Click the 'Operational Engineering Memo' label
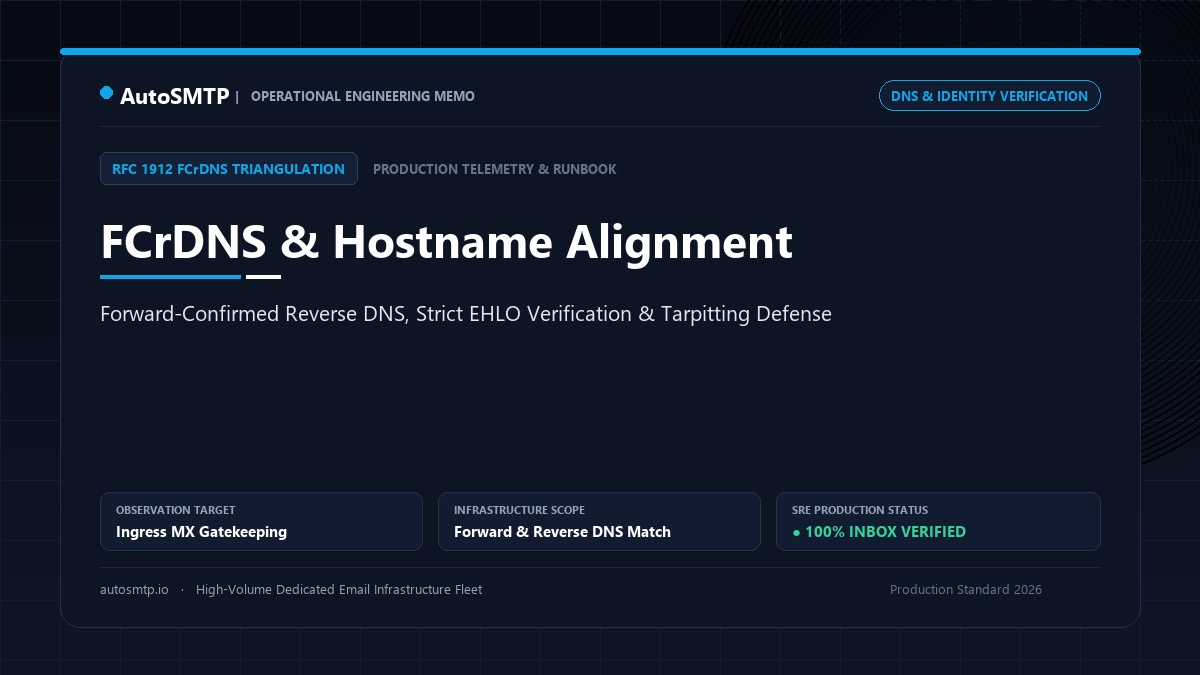The image size is (1200, 675). tap(363, 96)
